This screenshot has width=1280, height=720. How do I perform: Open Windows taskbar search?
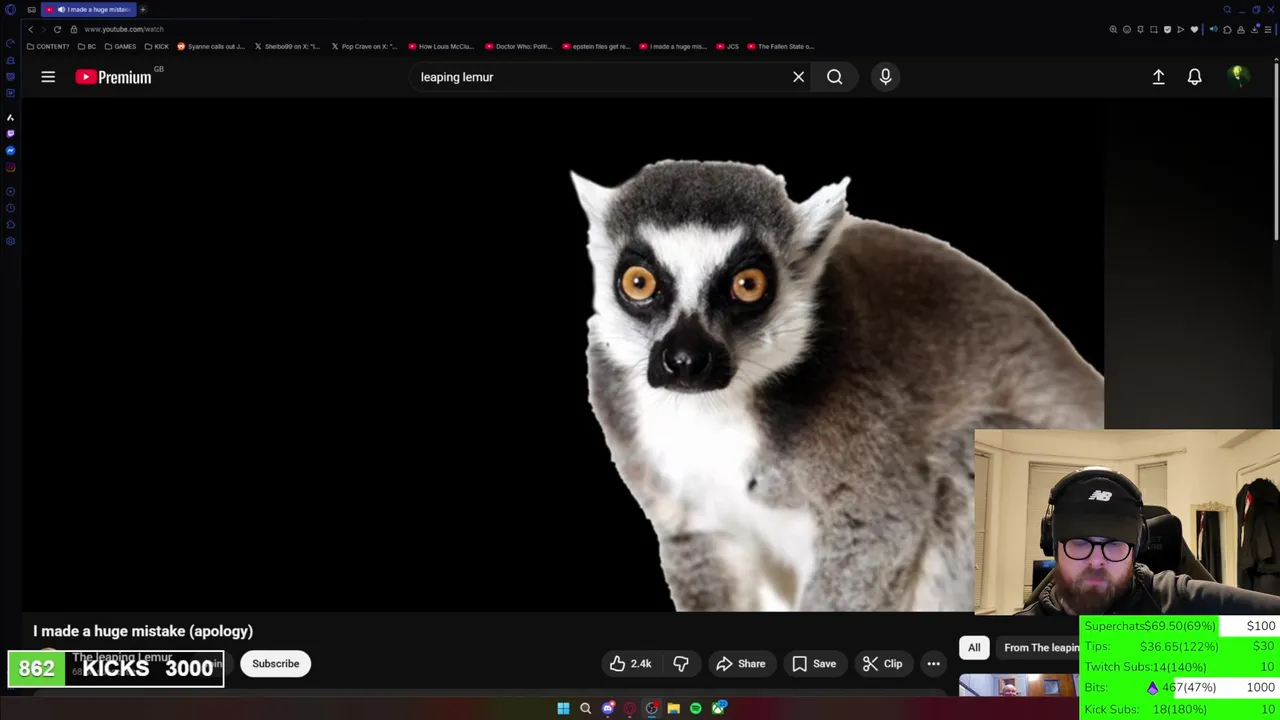(585, 708)
